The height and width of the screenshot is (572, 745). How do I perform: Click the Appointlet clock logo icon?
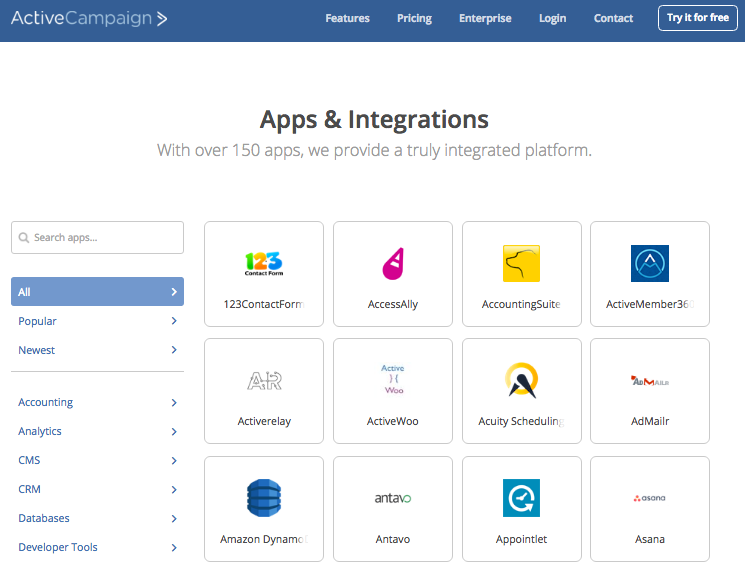click(521, 498)
